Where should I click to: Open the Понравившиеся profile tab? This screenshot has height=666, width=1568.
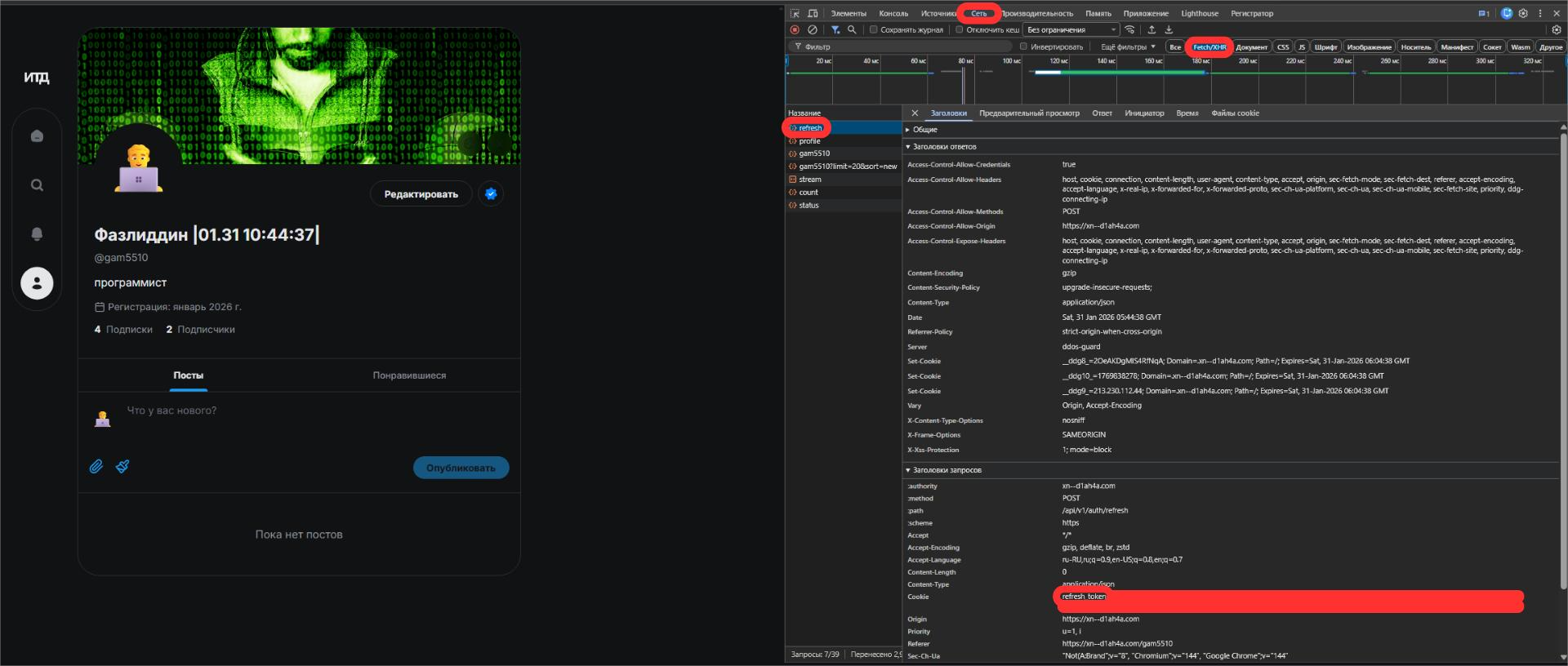409,375
